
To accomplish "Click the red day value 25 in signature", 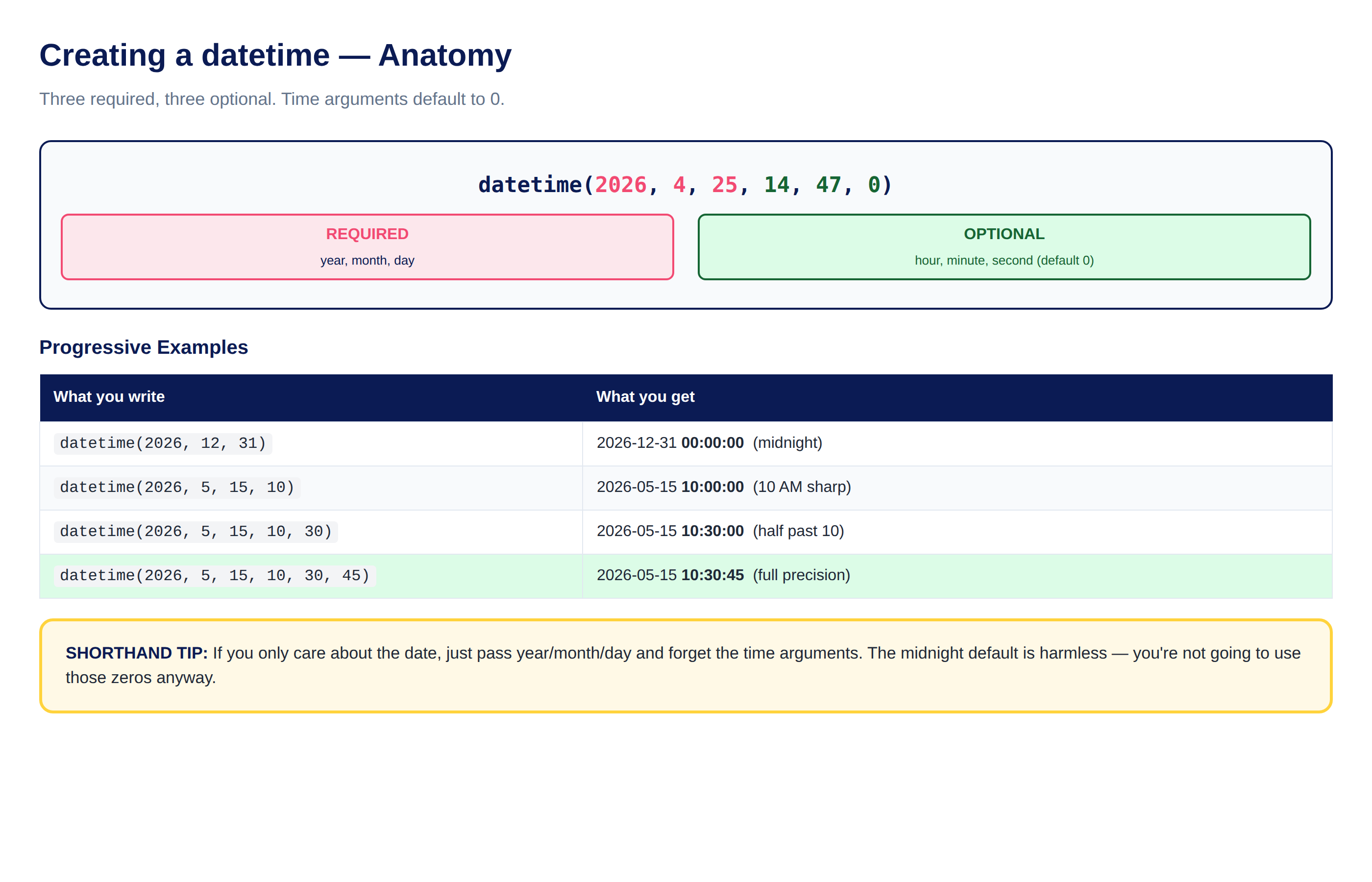I will point(724,185).
